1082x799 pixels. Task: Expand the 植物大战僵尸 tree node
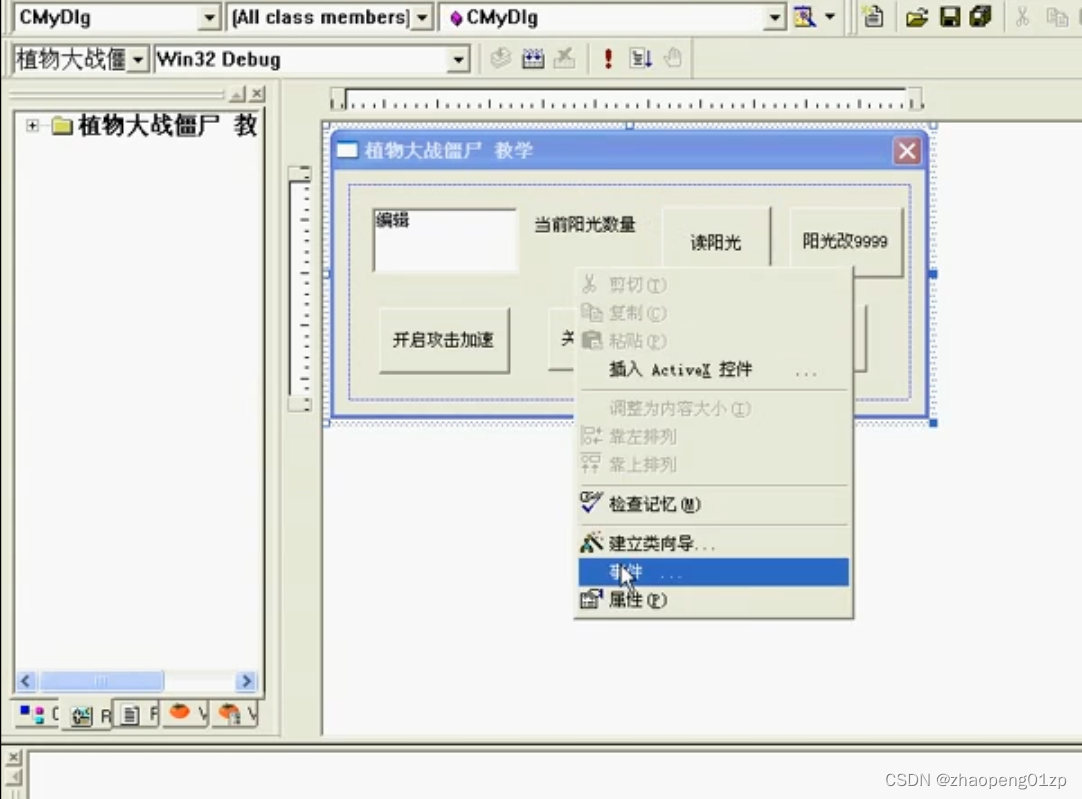(32, 126)
